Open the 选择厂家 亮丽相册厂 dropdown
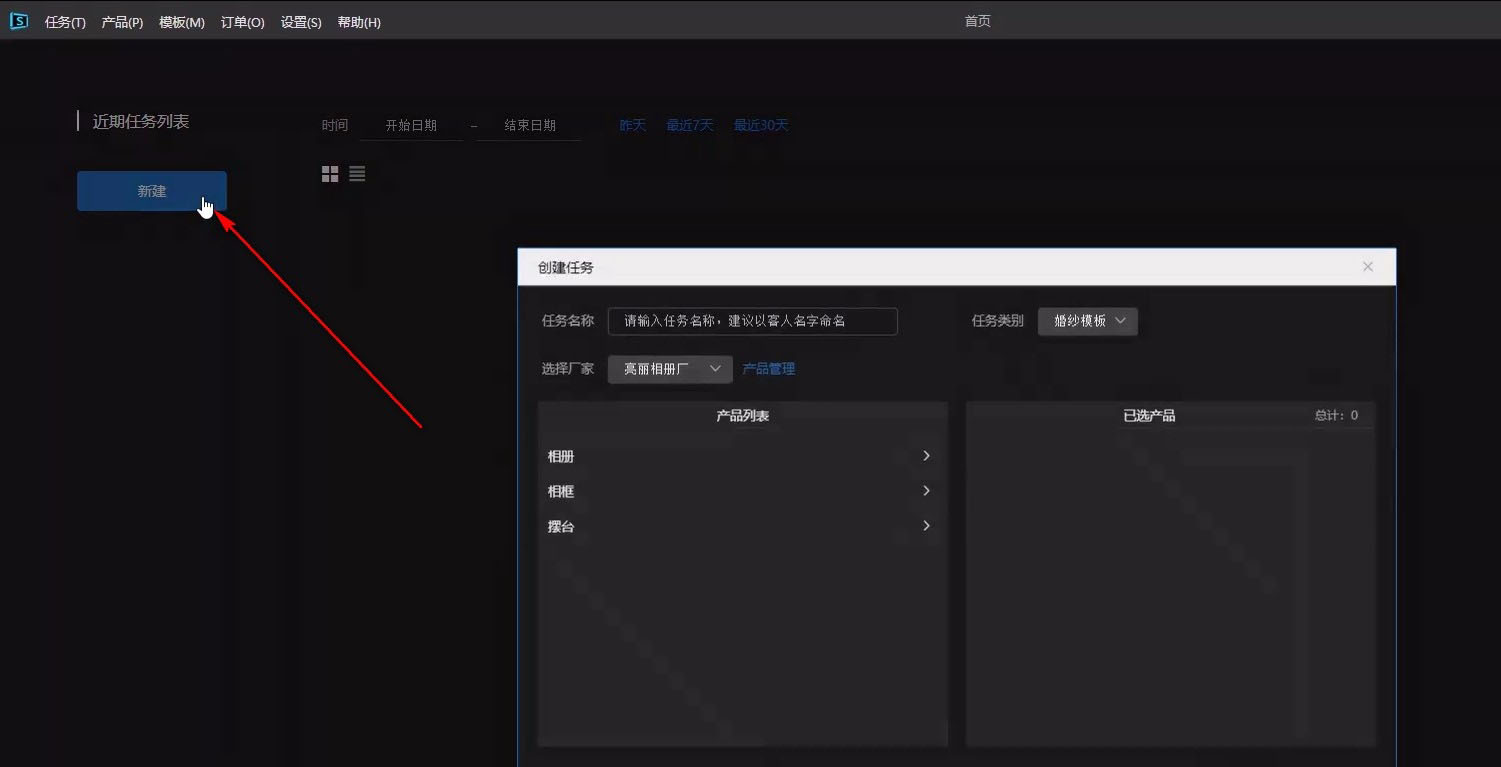The height and width of the screenshot is (767, 1501). click(670, 369)
